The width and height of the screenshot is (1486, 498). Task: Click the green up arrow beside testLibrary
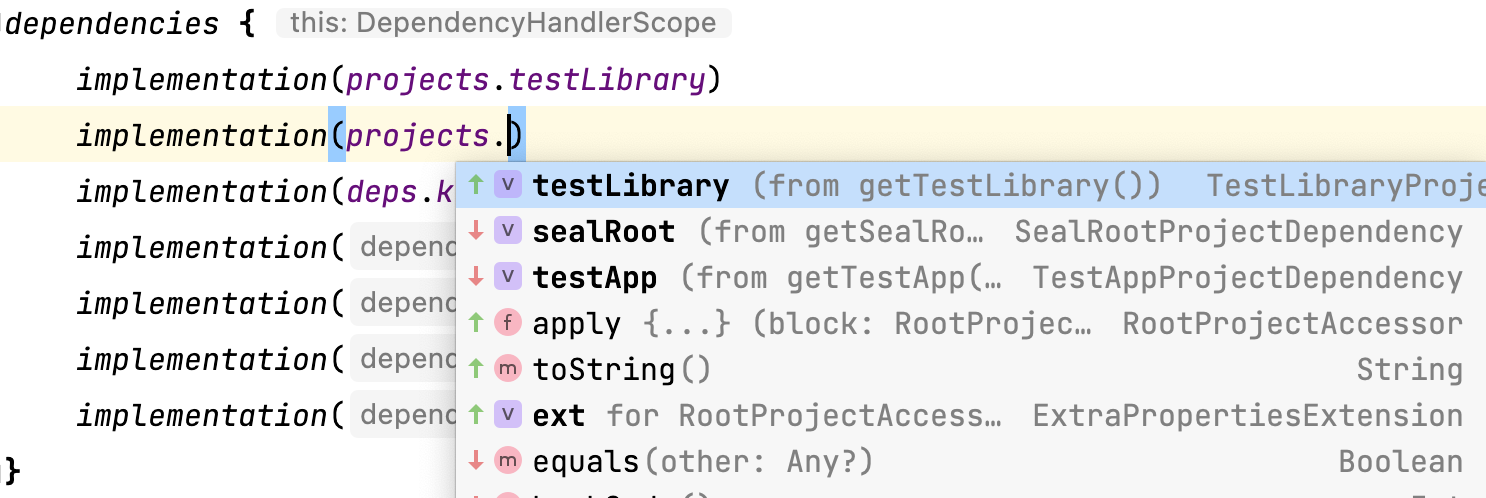[x=476, y=185]
